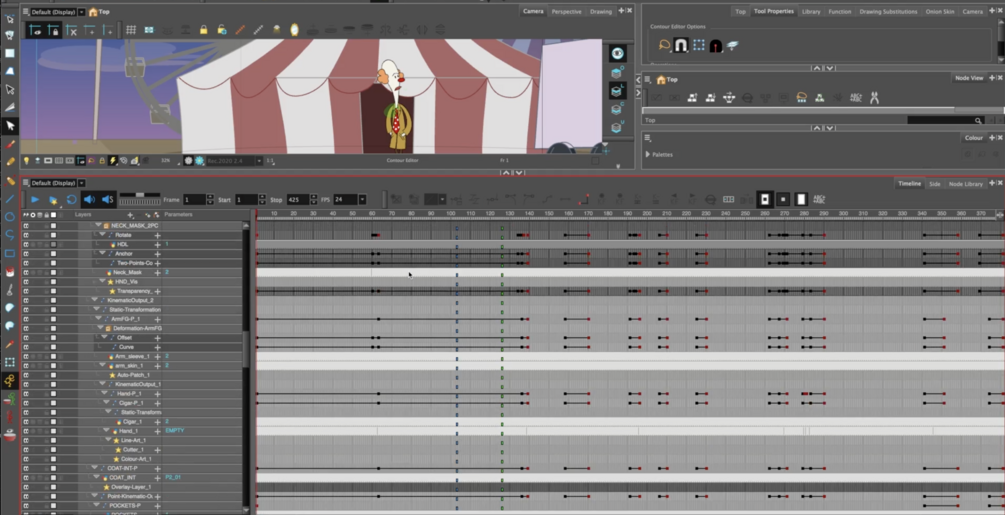Screen dimensions: 1005x515
Task: Click the ABC icon in Timeline toolbar
Action: [819, 200]
